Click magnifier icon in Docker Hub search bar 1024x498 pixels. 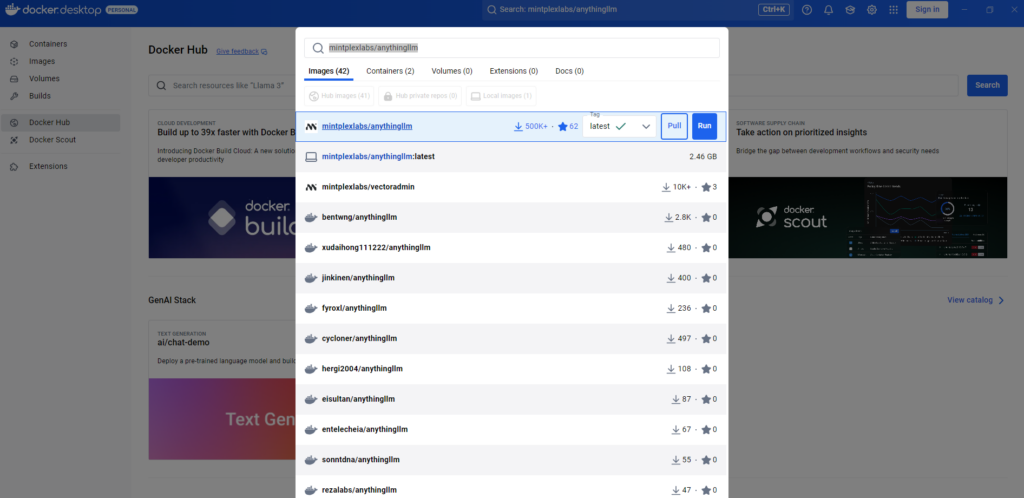pyautogui.click(x=160, y=86)
